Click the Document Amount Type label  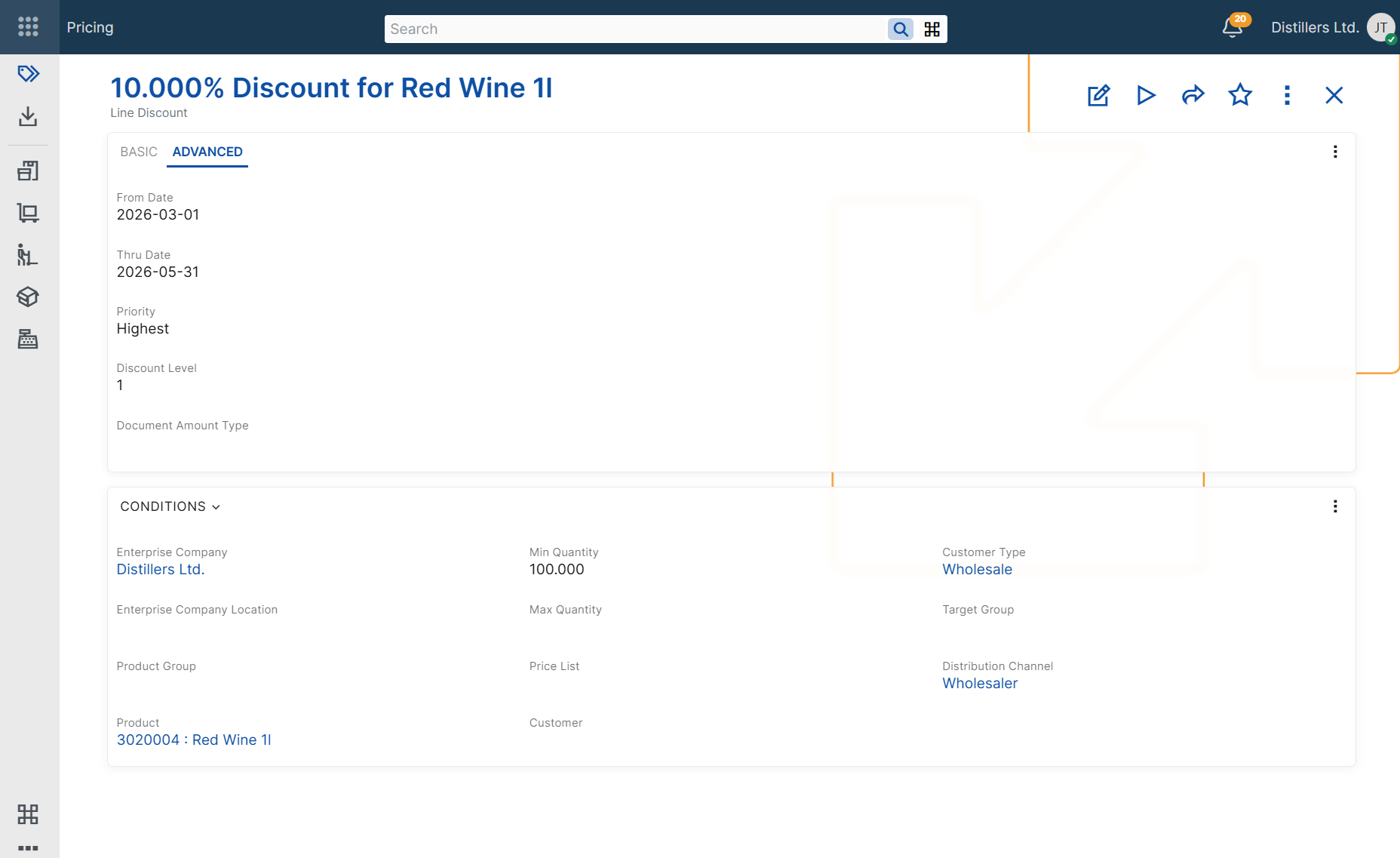click(183, 426)
